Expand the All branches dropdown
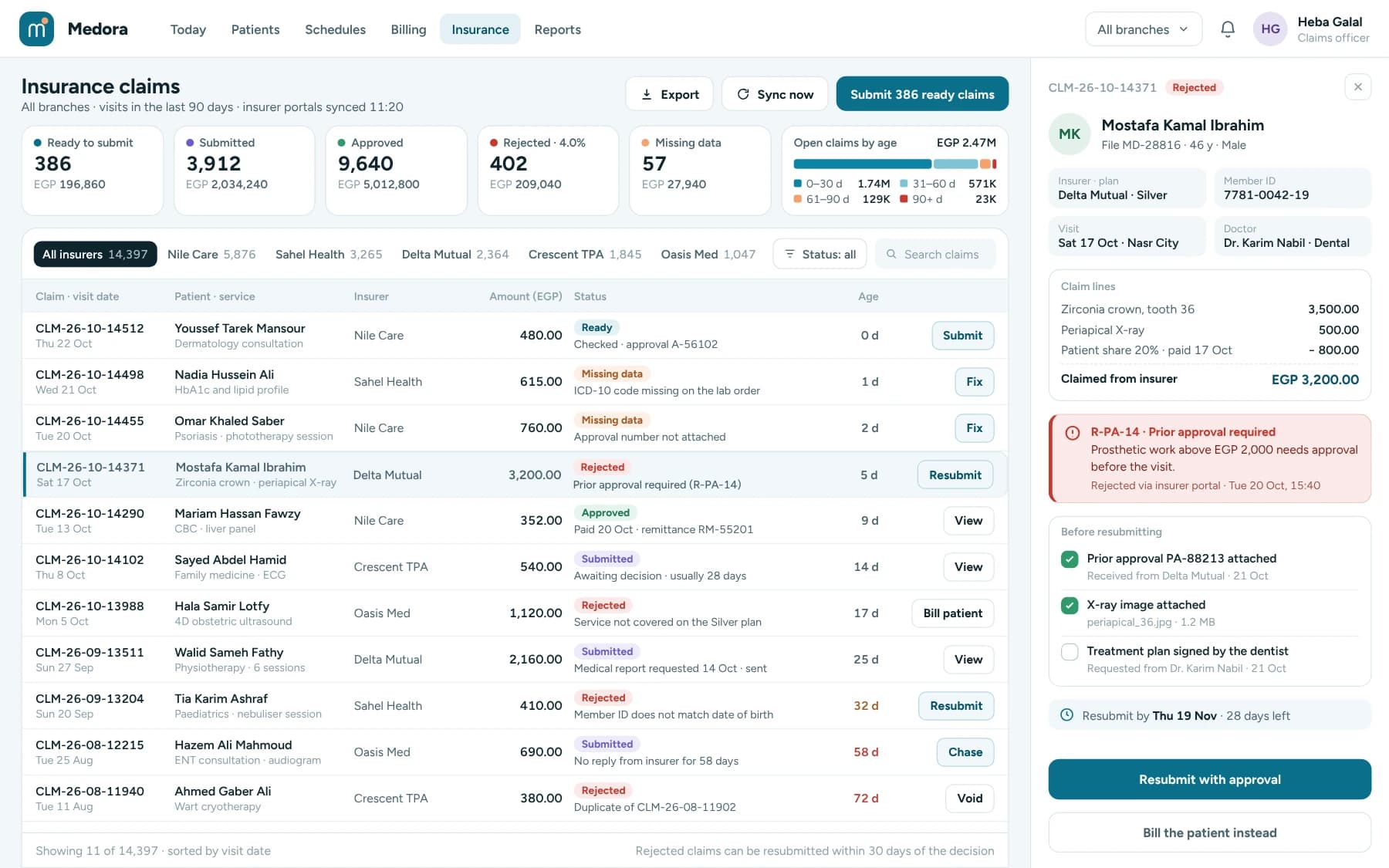The height and width of the screenshot is (868, 1389). [1144, 29]
